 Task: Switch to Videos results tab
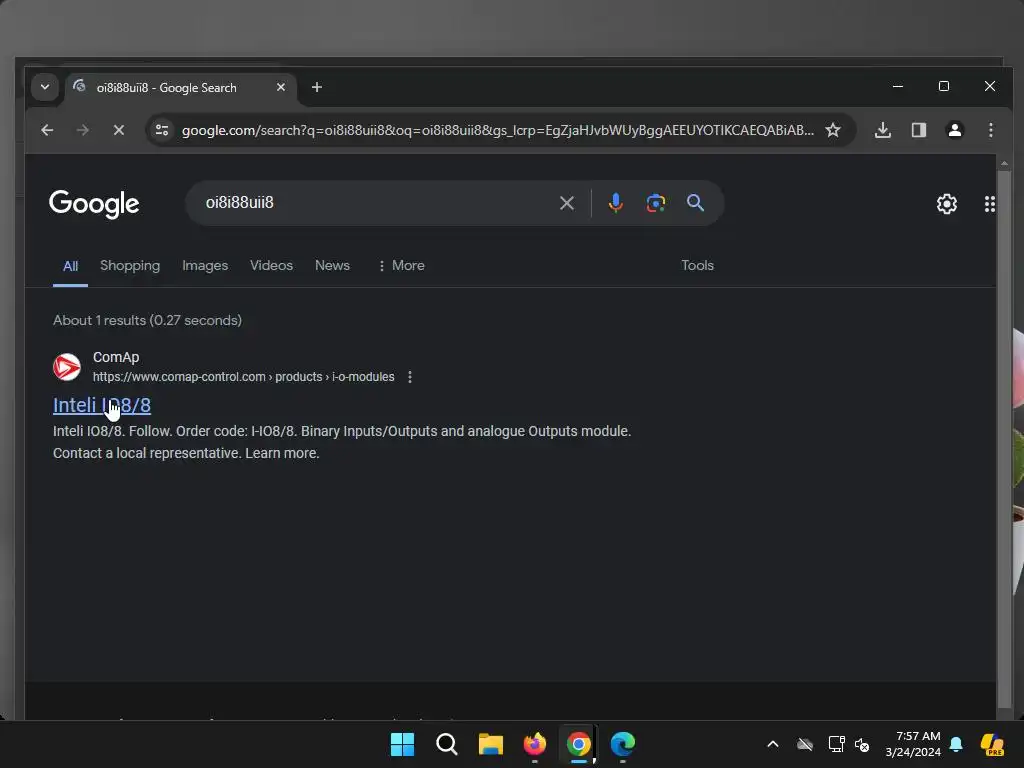(x=271, y=266)
